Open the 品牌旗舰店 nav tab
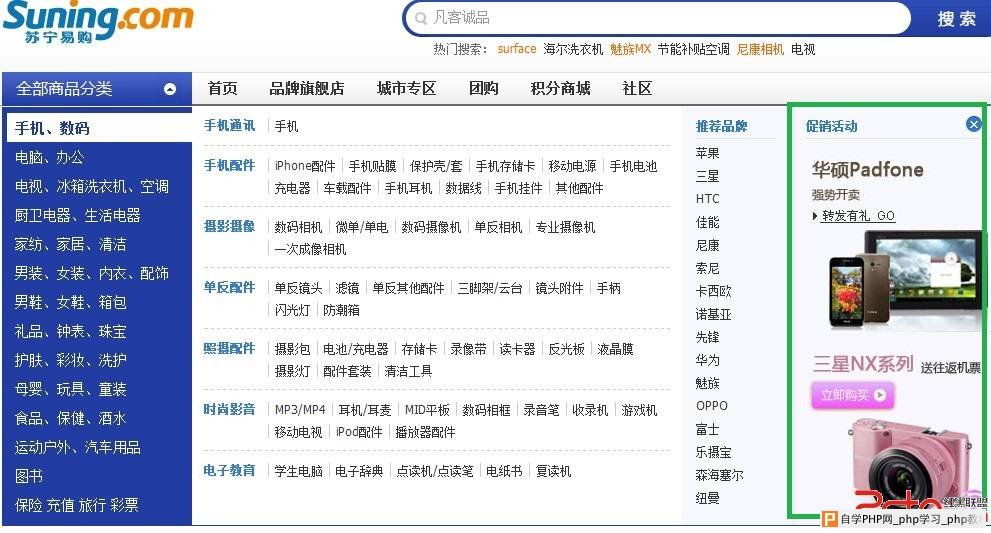Viewport: 991px width, 533px height. [307, 89]
